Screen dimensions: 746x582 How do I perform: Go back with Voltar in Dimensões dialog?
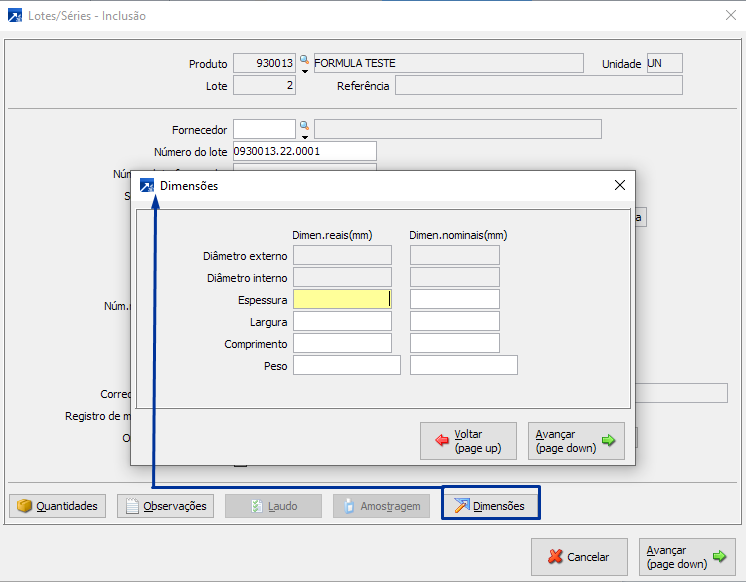pos(469,441)
